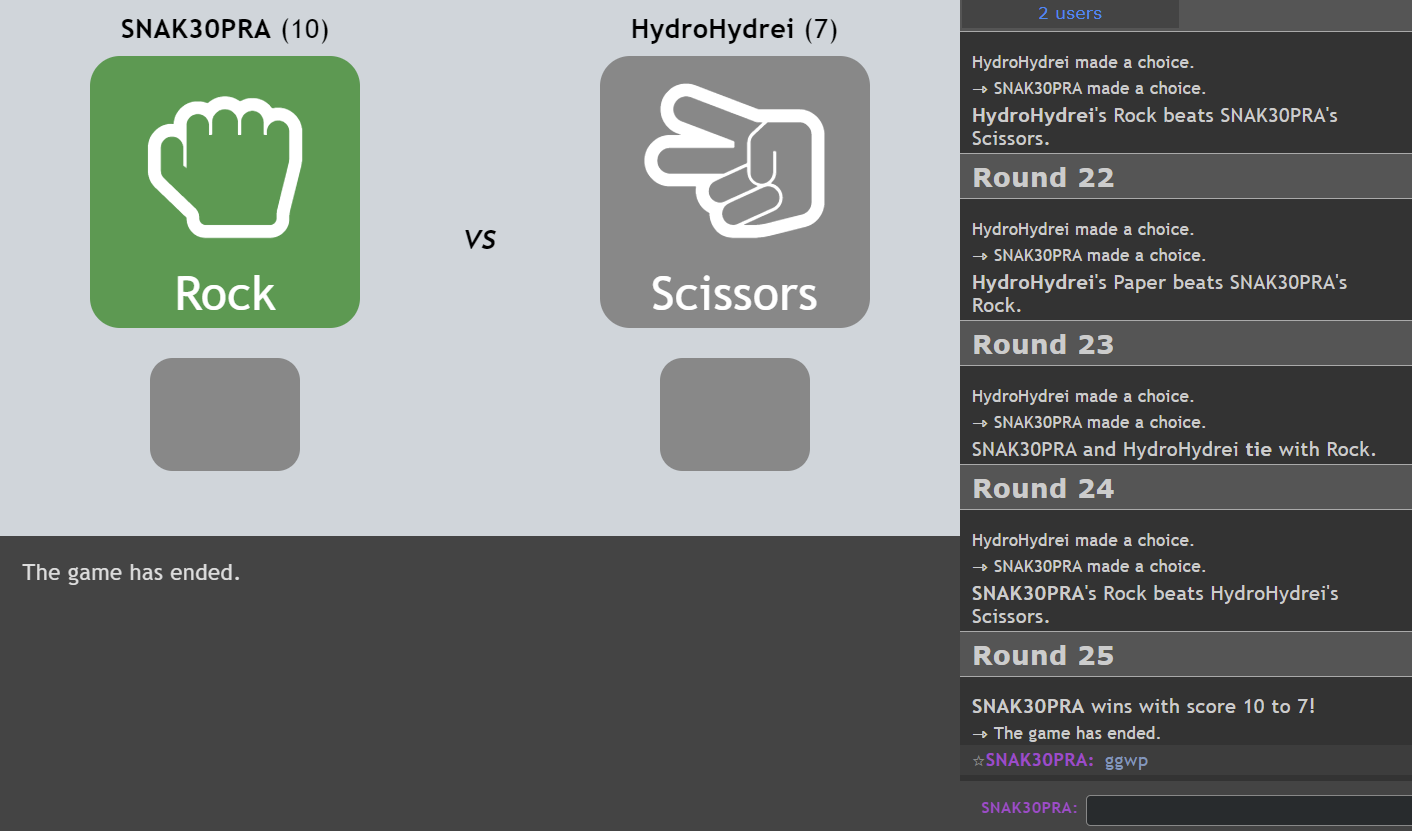Click the 'vs' text between the cards
Viewport: 1412px width, 831px height.
(x=480, y=239)
